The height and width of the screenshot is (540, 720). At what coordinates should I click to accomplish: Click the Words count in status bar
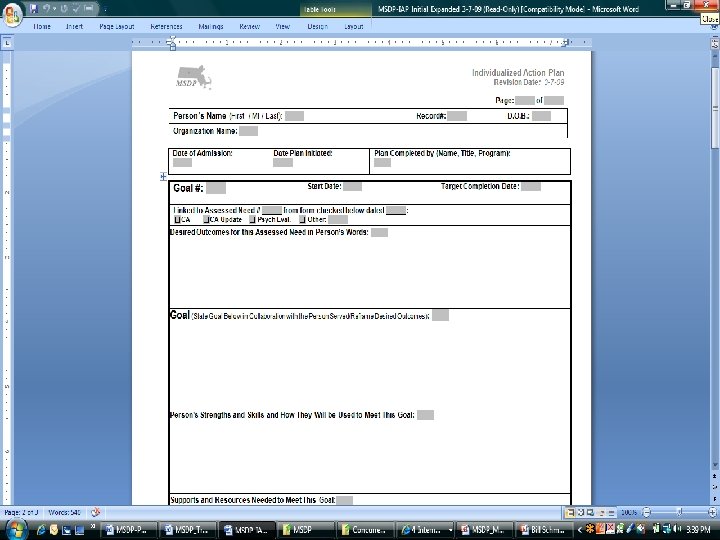pyautogui.click(x=65, y=512)
